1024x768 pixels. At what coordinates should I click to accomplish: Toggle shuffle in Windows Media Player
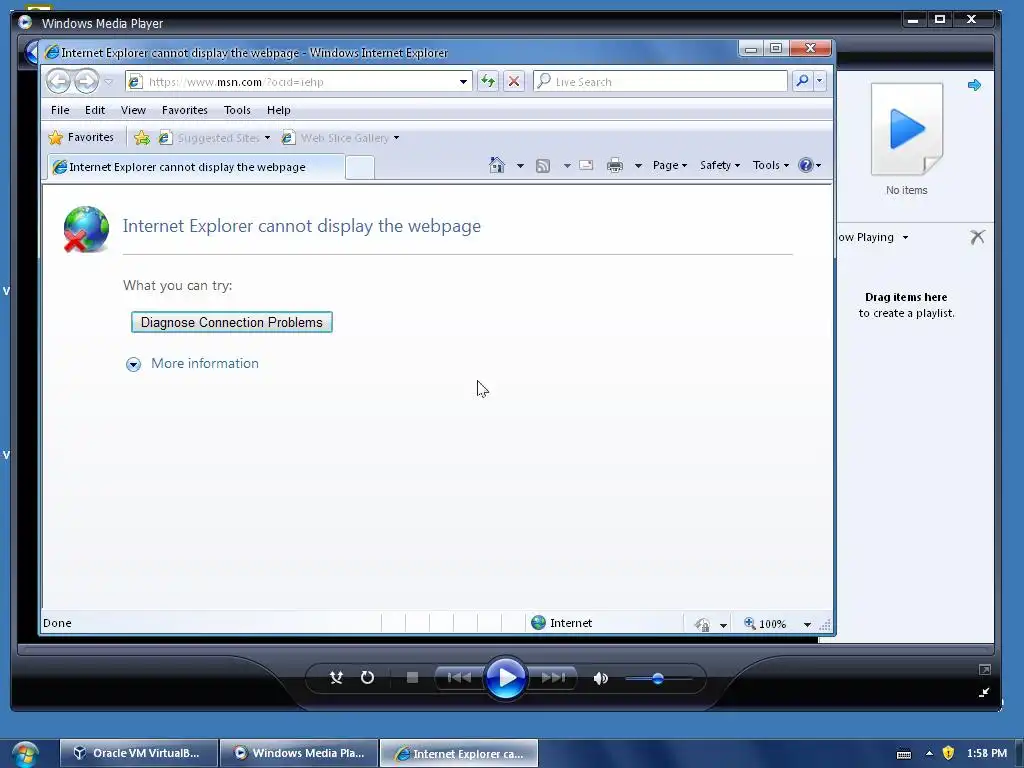[x=336, y=678]
